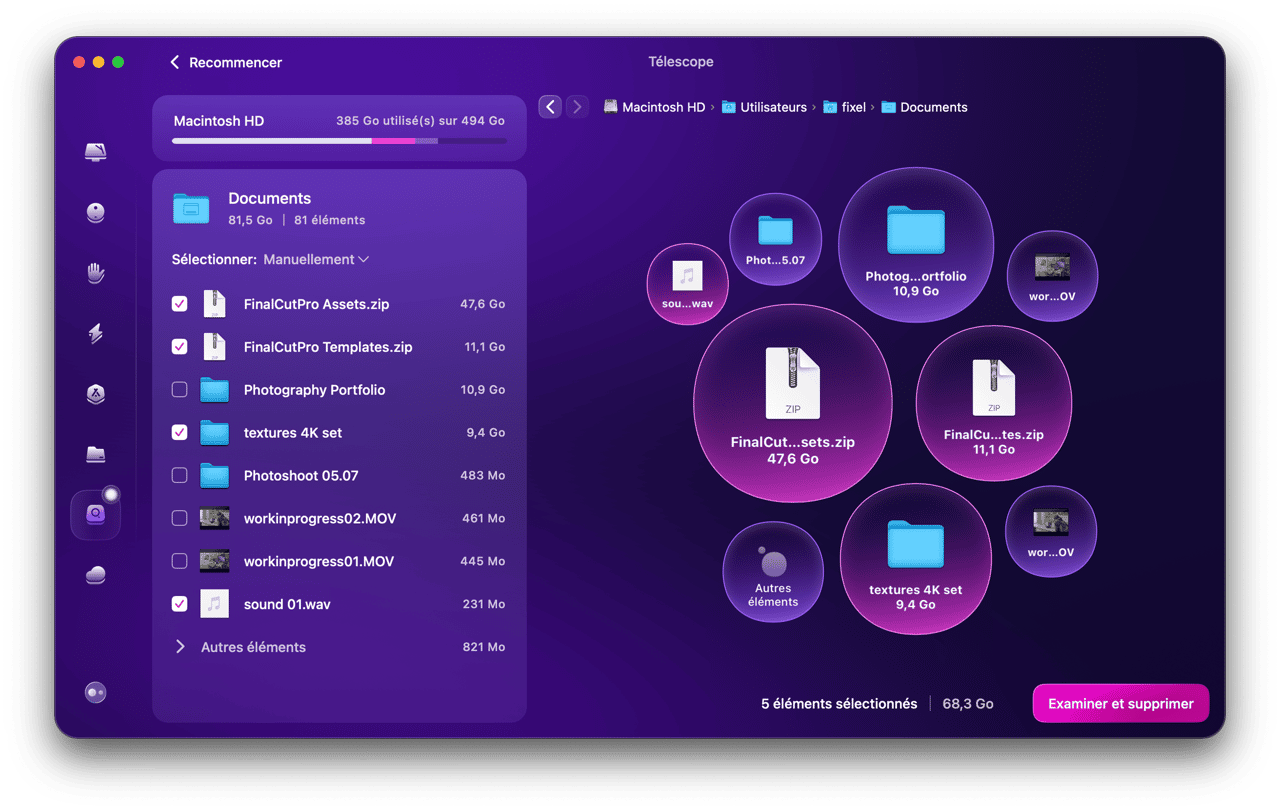Image resolution: width=1280 pixels, height=810 pixels.
Task: Click Recommencer to restart the scan
Action: coord(226,62)
